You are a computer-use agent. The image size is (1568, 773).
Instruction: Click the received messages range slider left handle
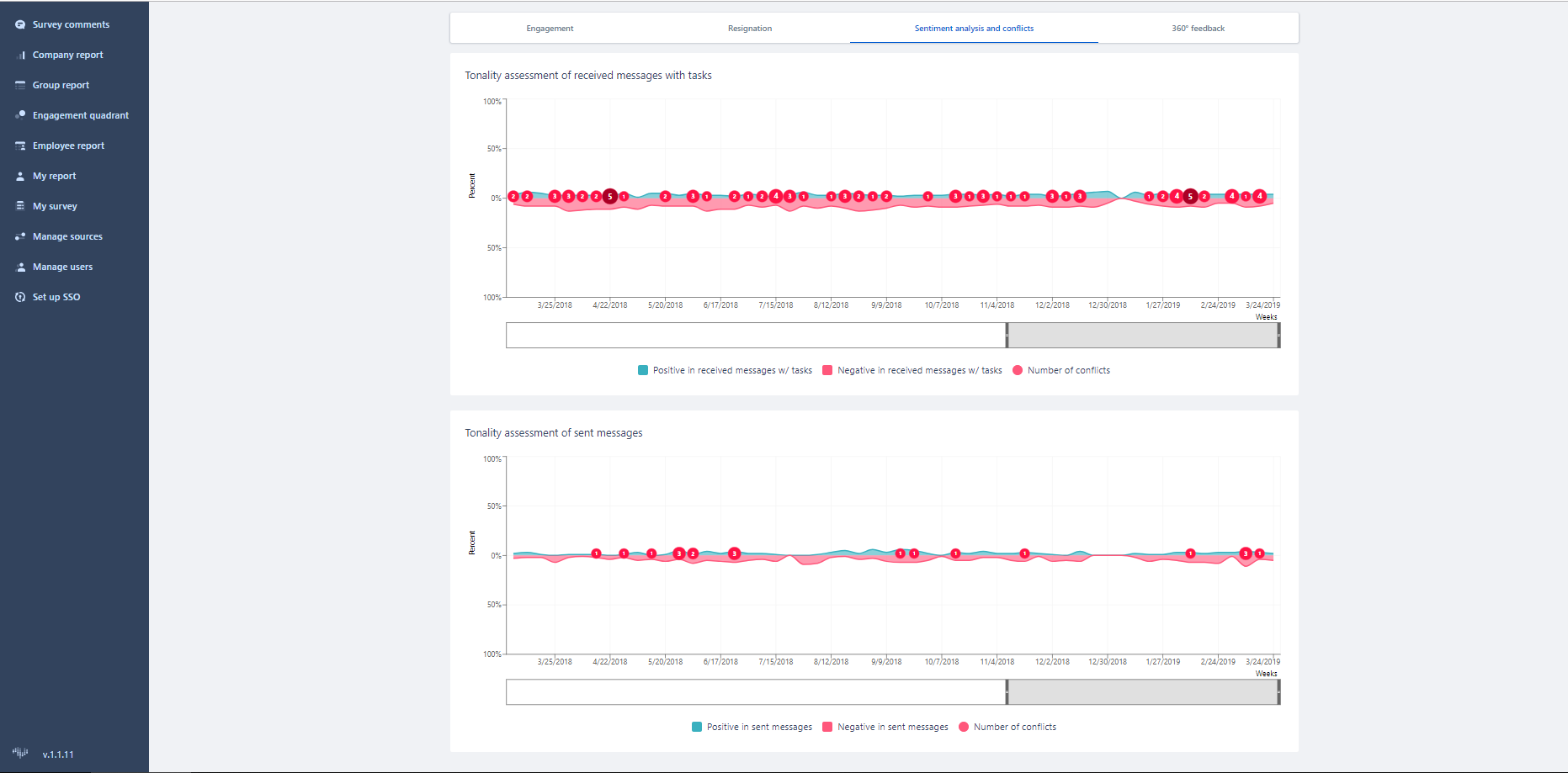[1007, 335]
